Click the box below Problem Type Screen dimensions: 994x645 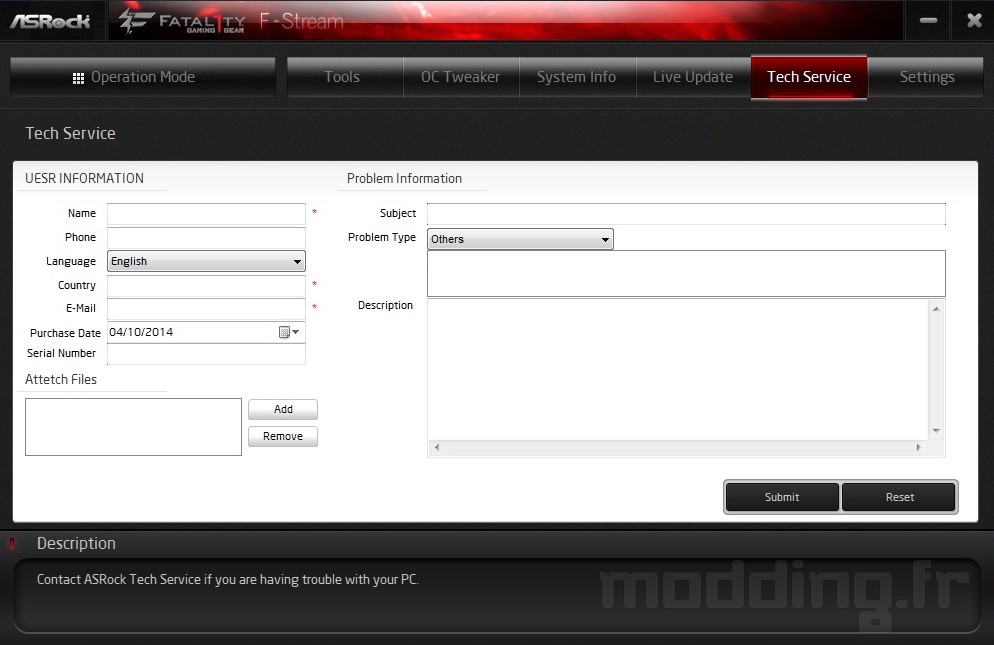point(686,273)
